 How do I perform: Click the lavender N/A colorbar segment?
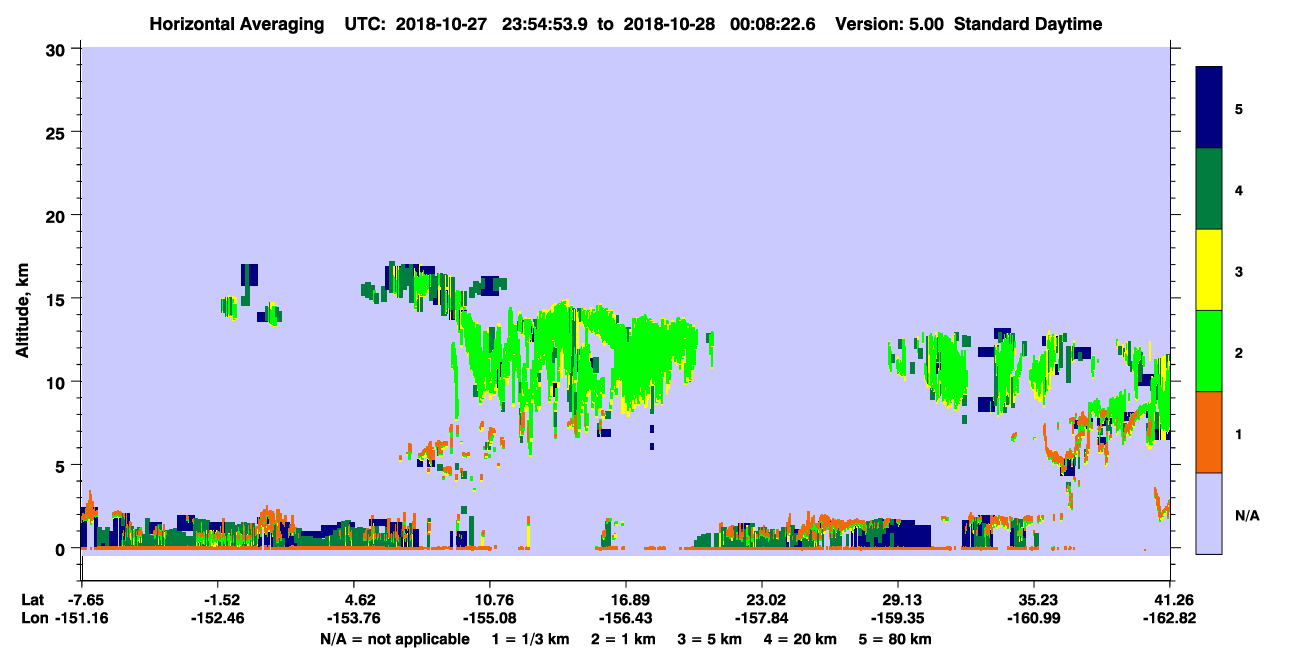1209,513
